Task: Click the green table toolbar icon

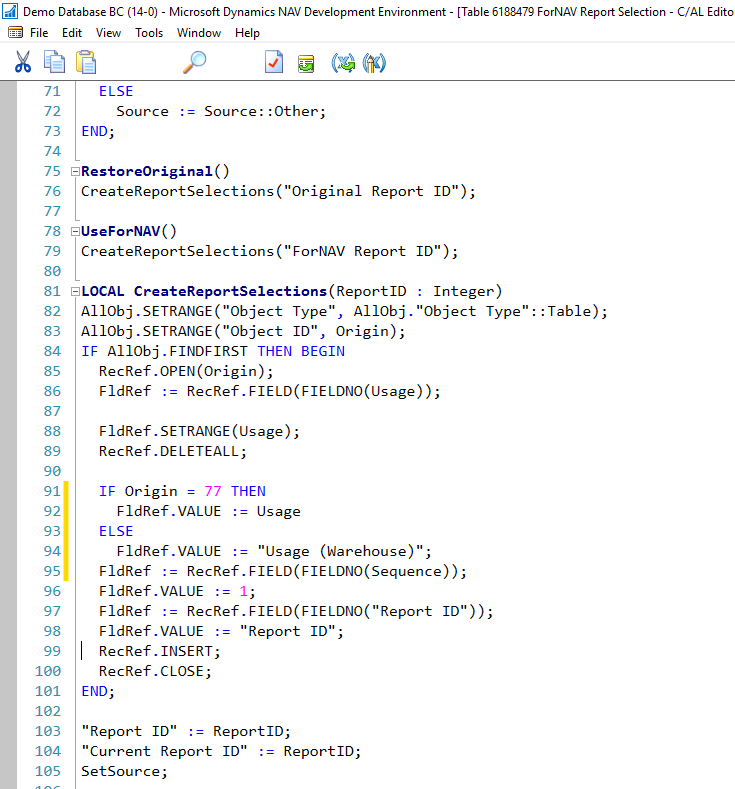Action: (x=306, y=63)
